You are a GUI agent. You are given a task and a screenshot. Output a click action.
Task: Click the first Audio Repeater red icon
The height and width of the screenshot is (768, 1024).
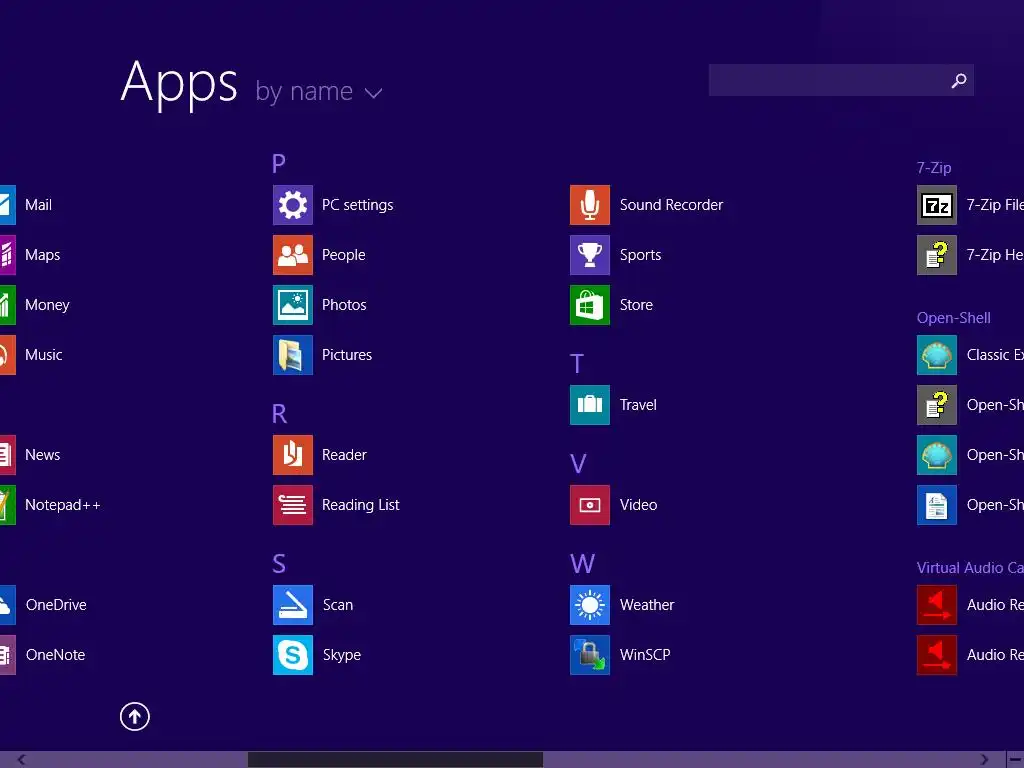[x=936, y=605]
